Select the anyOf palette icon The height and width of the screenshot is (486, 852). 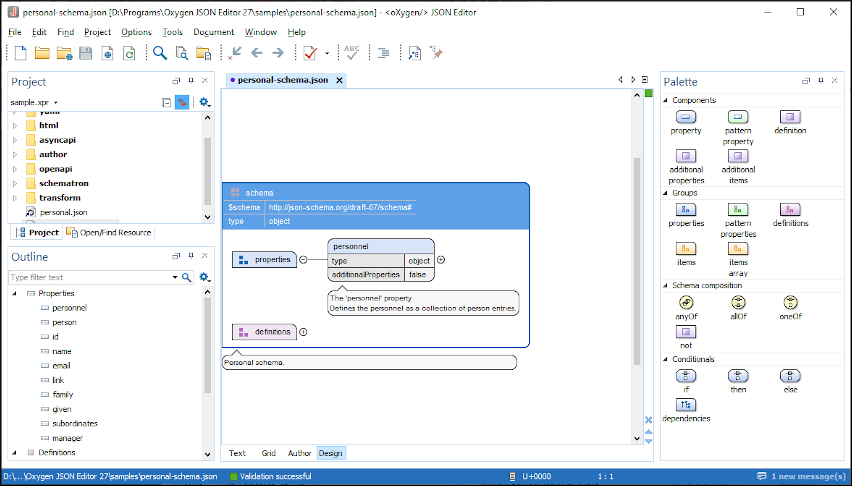pyautogui.click(x=686, y=302)
